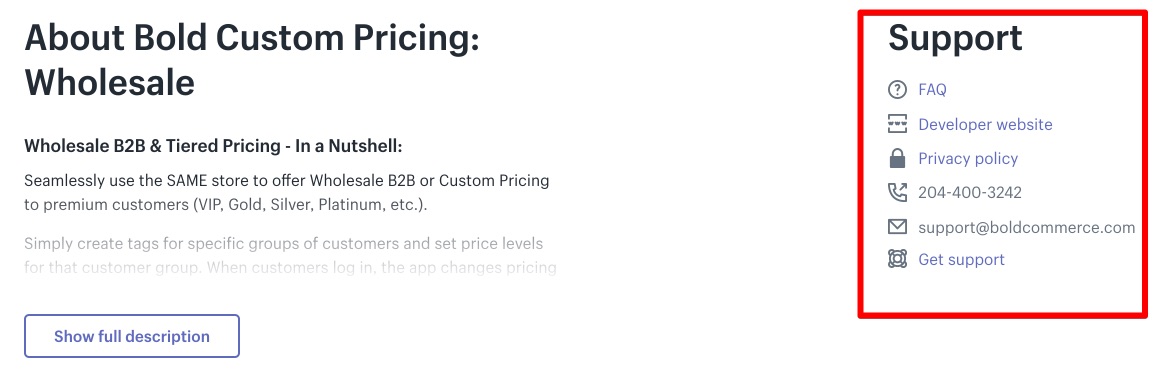
Task: Click the Wholesale B2B & Tiered Pricing subheading
Action: 213,146
